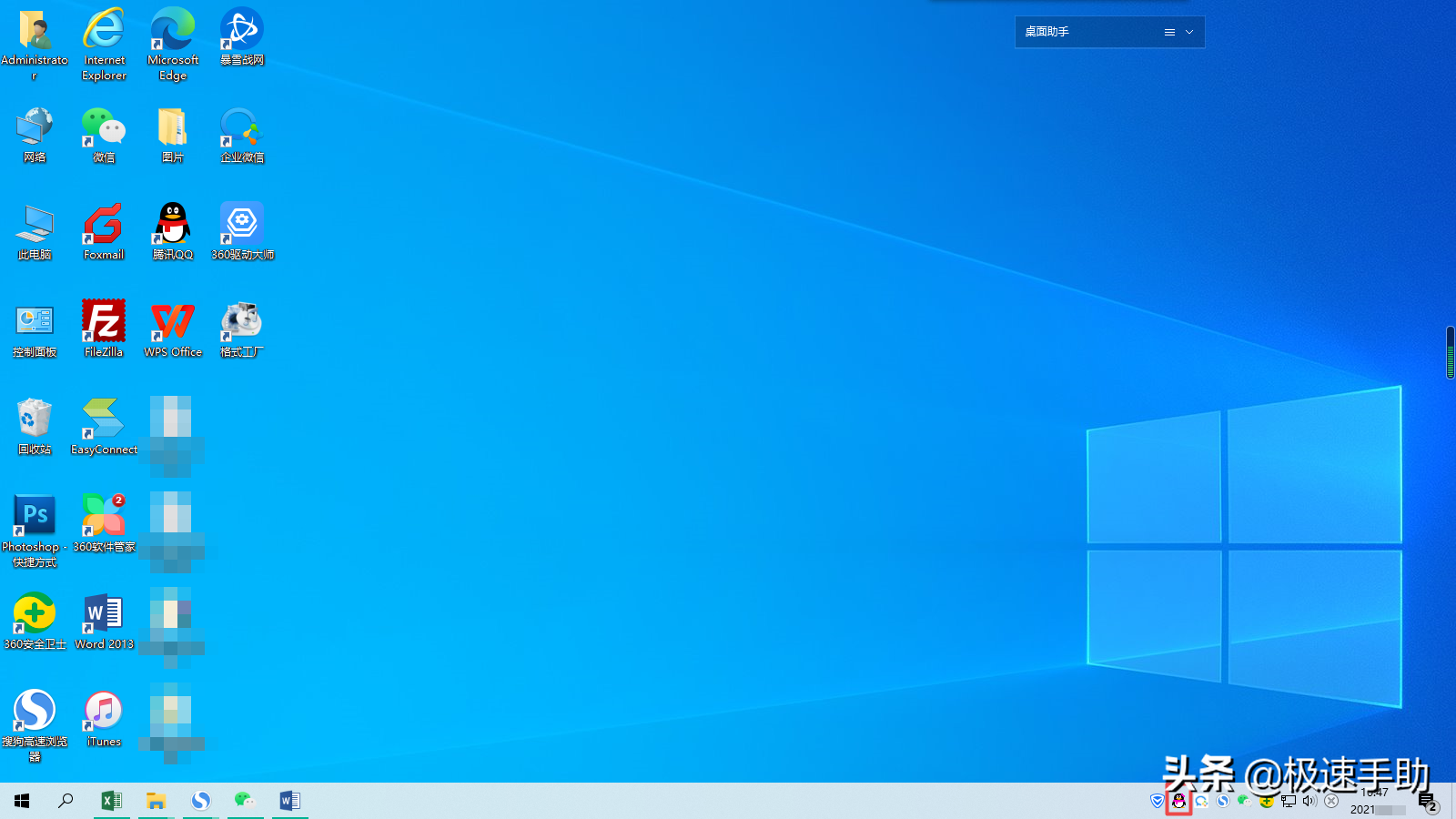1456x819 pixels.
Task: Click the Excel icon on the taskbar
Action: 111,801
